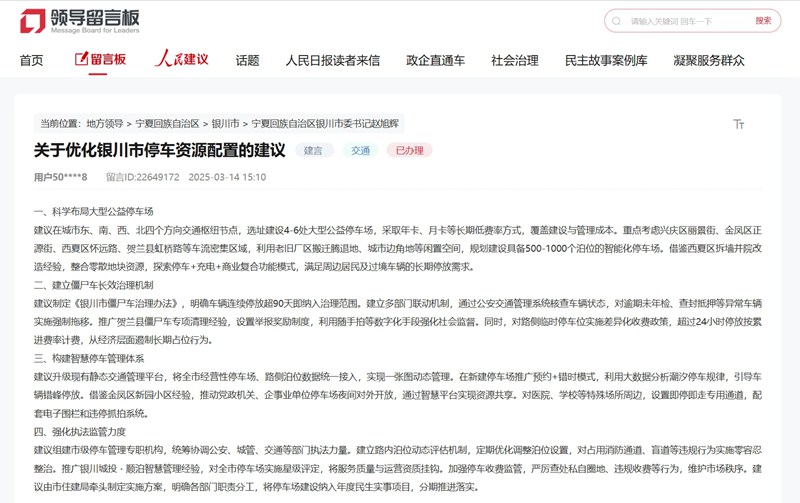Open the 人民建议 logo tab

[x=181, y=60]
